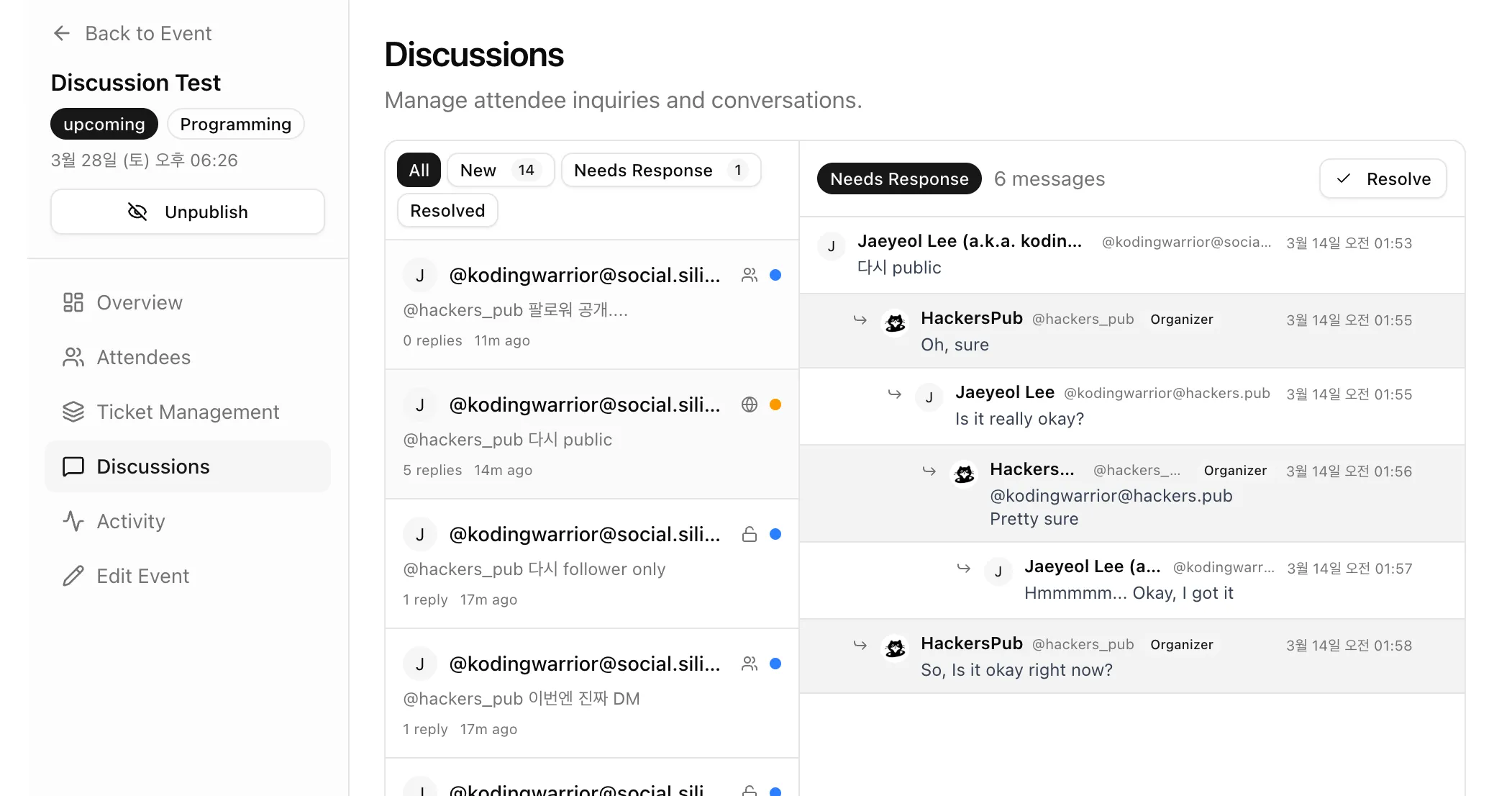Click the Programming category tag
Viewport: 1512px width, 796px height.
click(x=235, y=124)
